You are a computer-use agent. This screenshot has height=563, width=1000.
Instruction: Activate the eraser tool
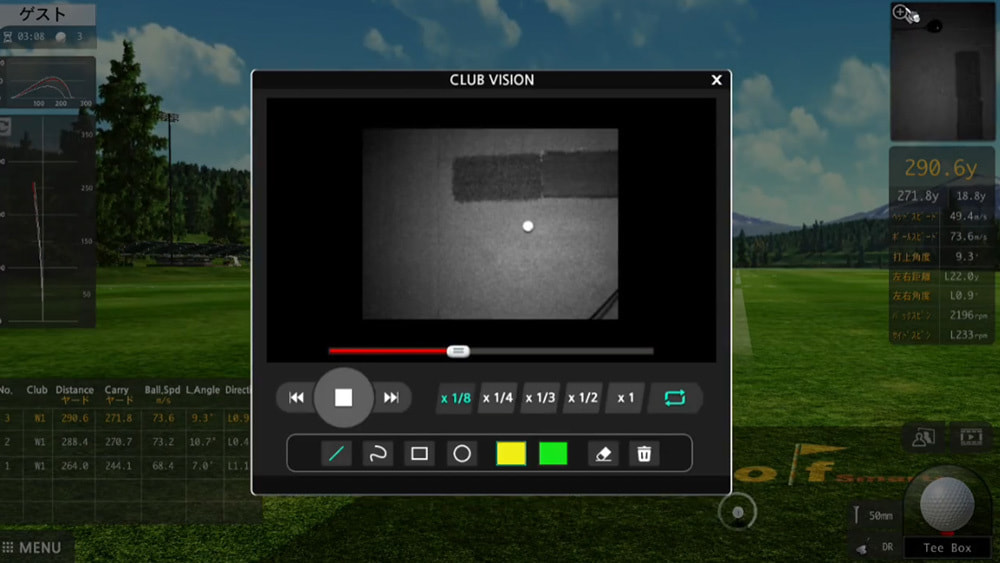coord(603,454)
